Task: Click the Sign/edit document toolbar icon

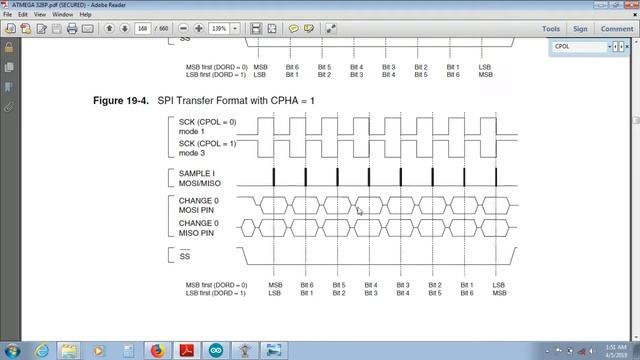Action: click(42, 29)
